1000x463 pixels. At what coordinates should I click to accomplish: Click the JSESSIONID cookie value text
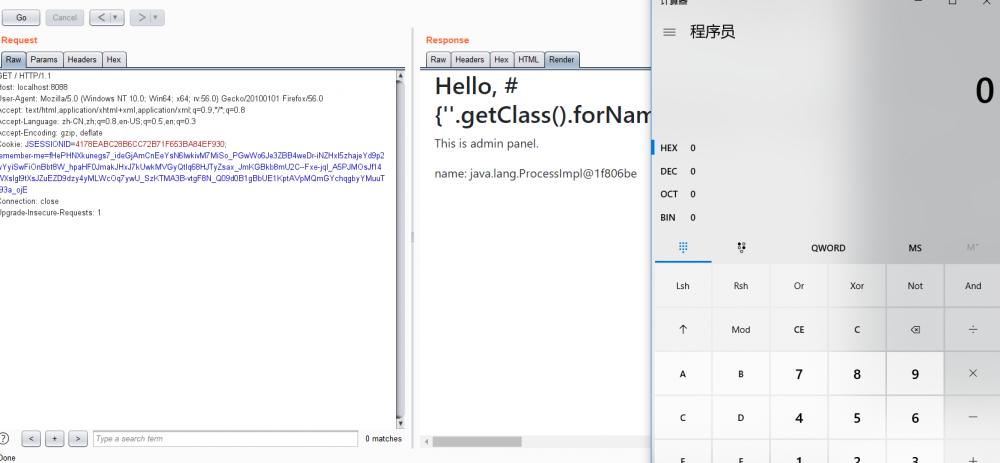click(151, 144)
